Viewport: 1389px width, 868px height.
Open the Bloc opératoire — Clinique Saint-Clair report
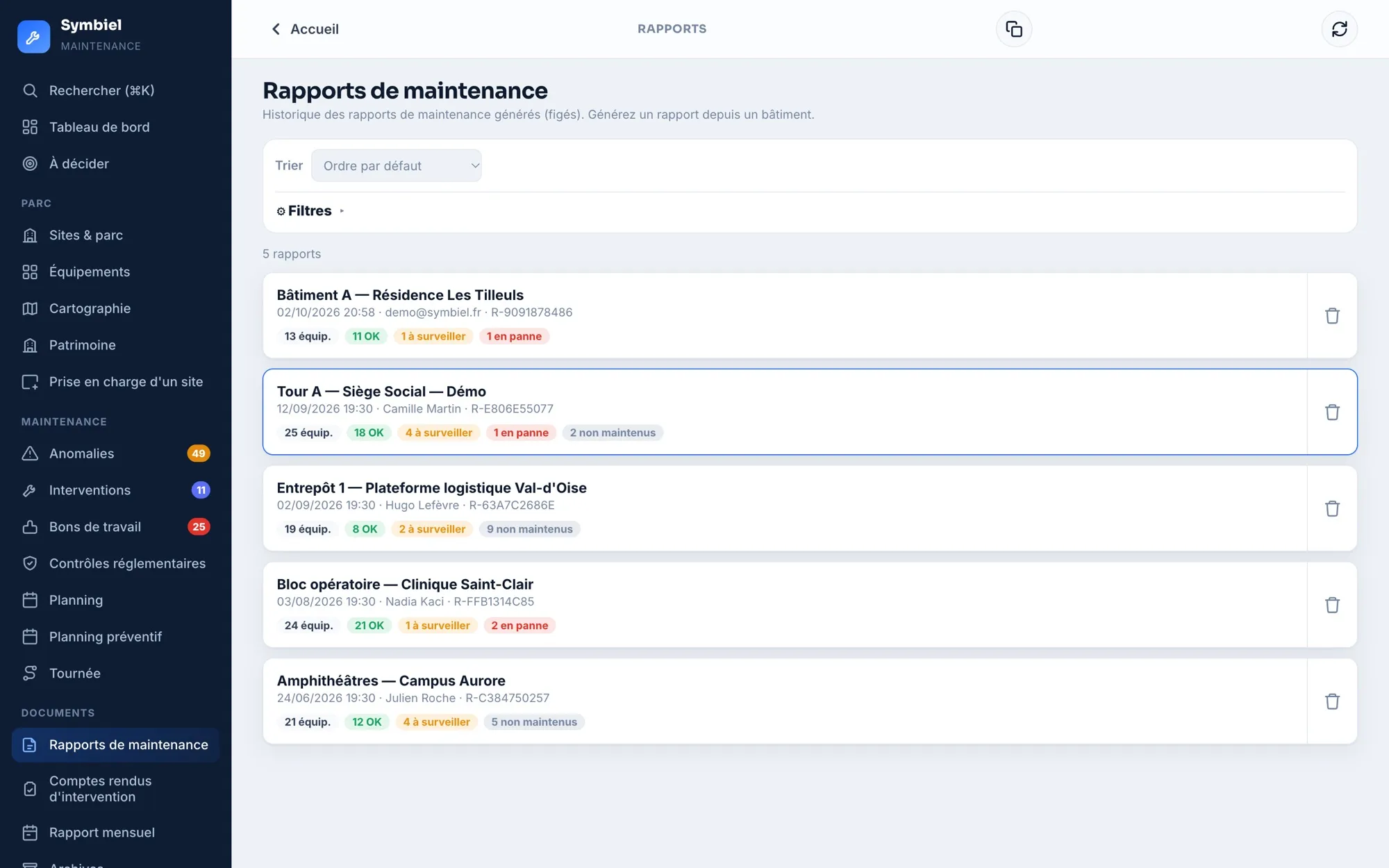click(785, 606)
